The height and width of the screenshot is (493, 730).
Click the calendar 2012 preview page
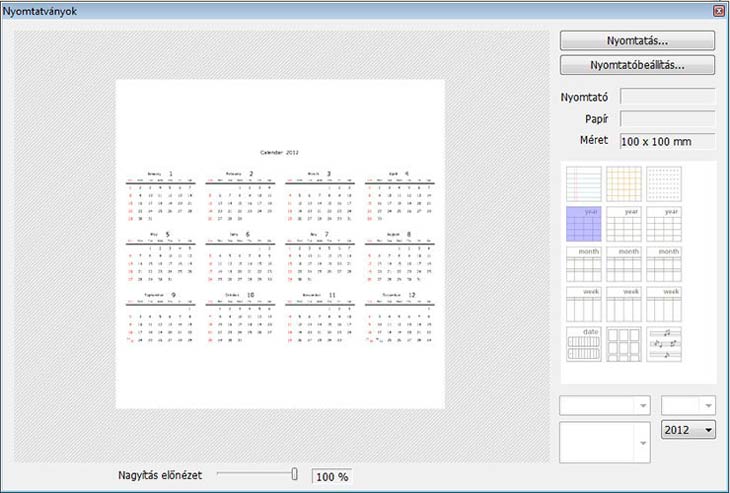[x=280, y=243]
